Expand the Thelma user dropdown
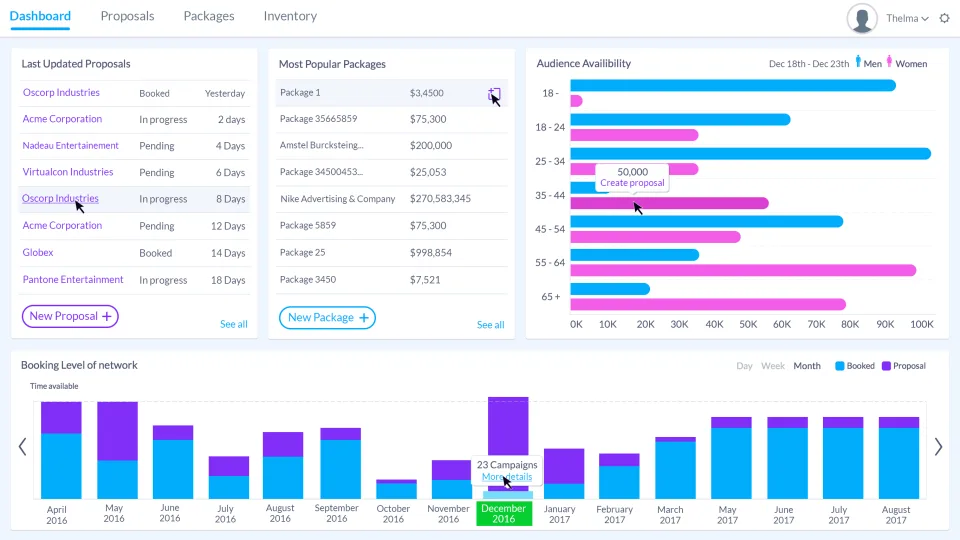Viewport: 960px width, 540px height. [x=907, y=18]
